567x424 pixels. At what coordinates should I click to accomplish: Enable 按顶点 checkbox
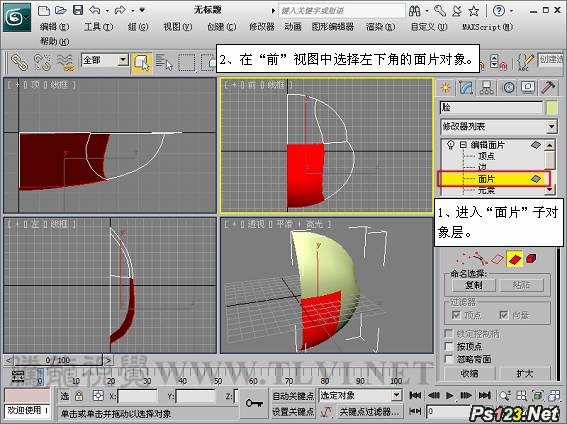449,346
